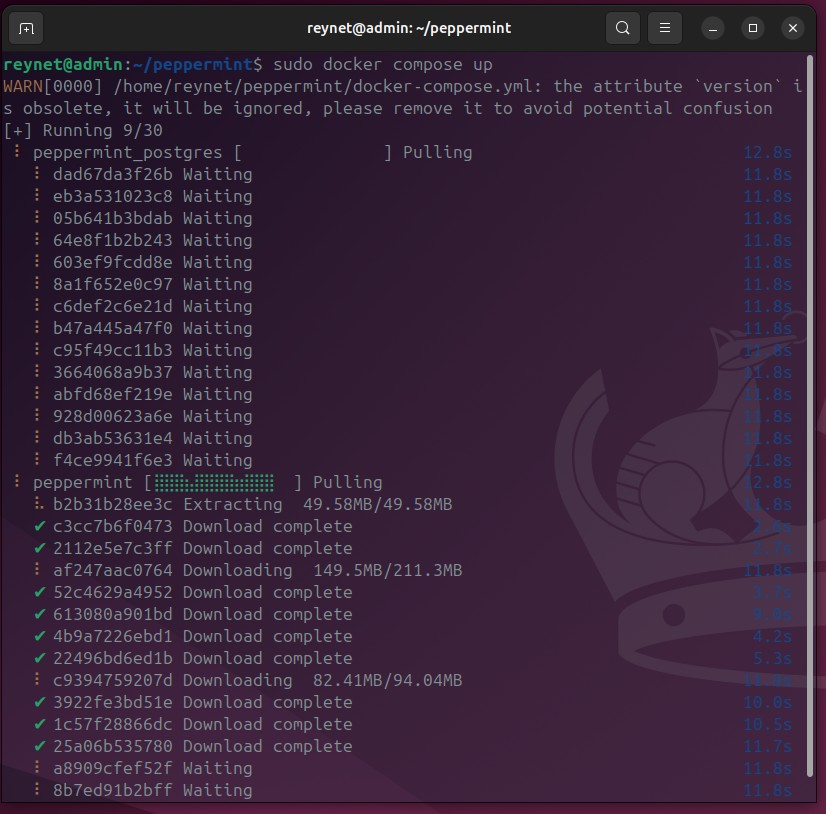Image resolution: width=826 pixels, height=814 pixels.
Task: Click layer hash 'db3ab53631e4'
Action: 113,438
